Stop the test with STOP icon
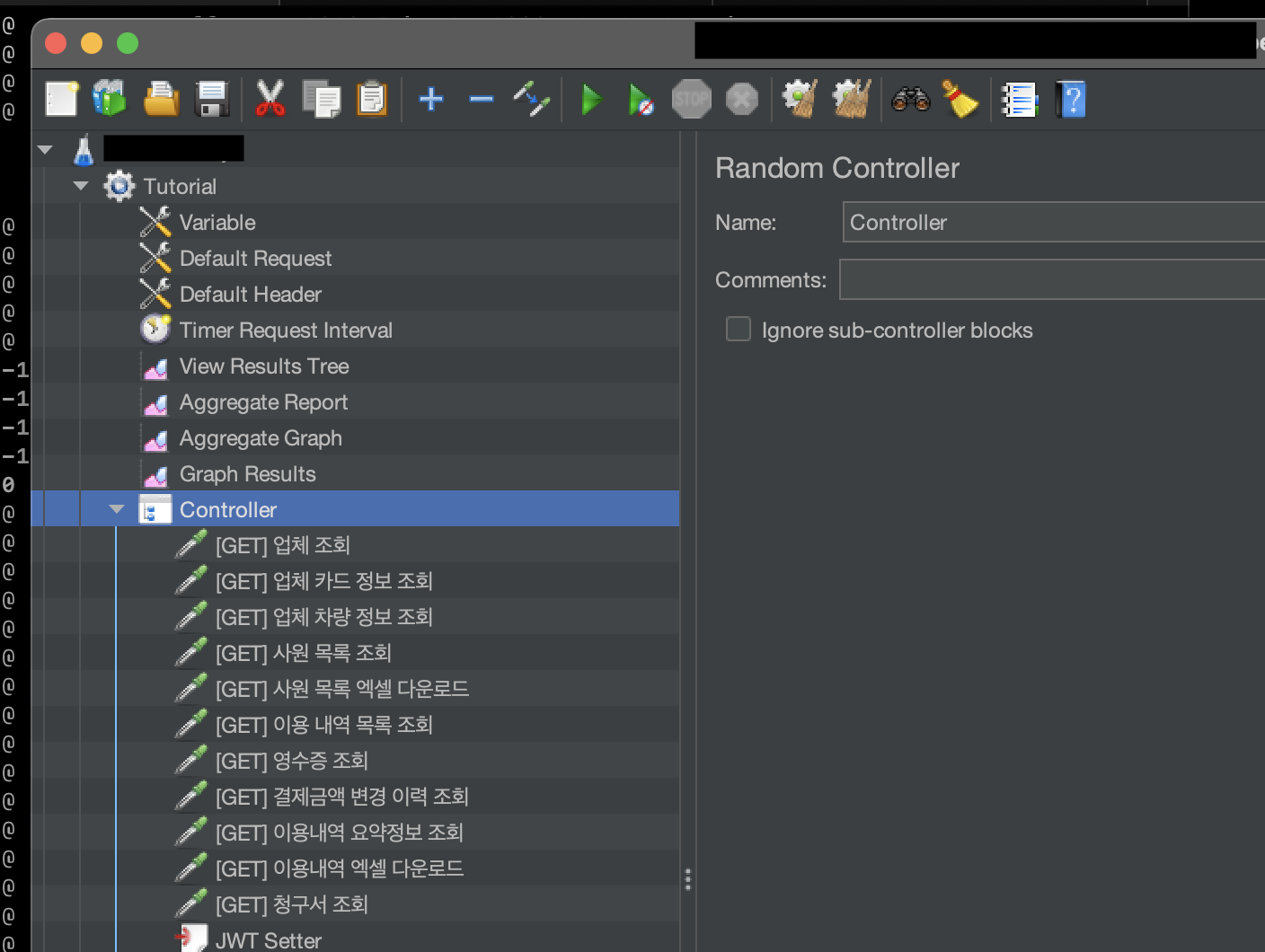The width and height of the screenshot is (1265, 952). coord(692,99)
